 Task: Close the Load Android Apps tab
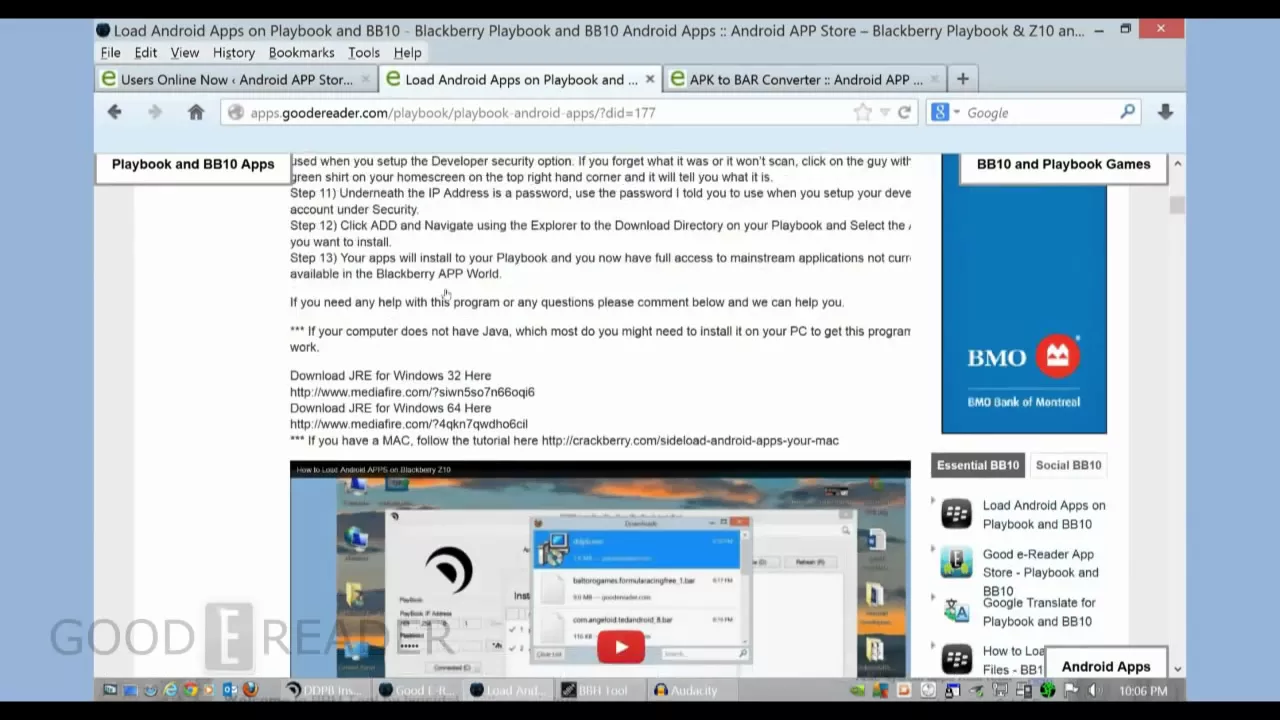coord(650,79)
